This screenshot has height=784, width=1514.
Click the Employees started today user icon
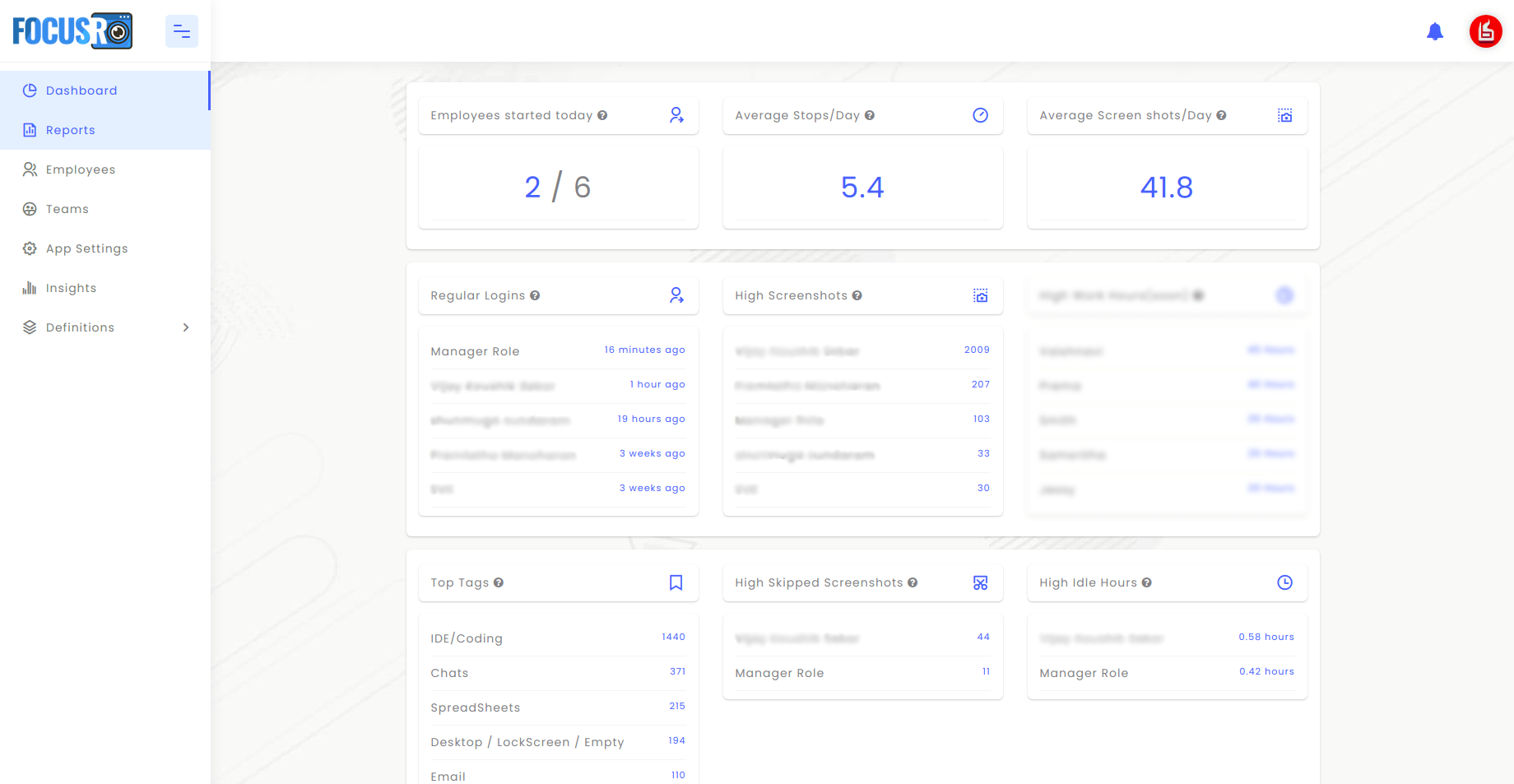pos(676,115)
